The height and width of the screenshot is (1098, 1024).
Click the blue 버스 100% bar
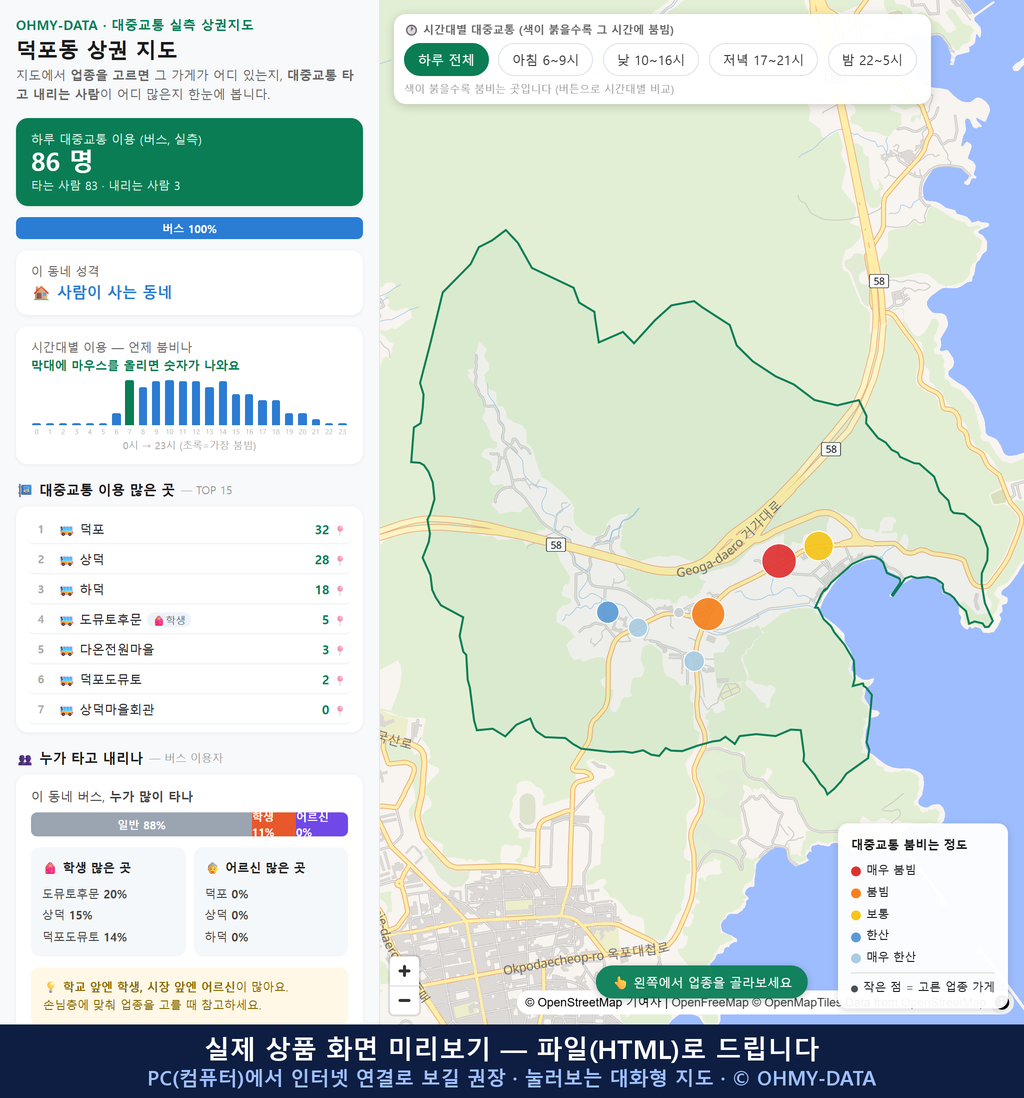coord(189,229)
